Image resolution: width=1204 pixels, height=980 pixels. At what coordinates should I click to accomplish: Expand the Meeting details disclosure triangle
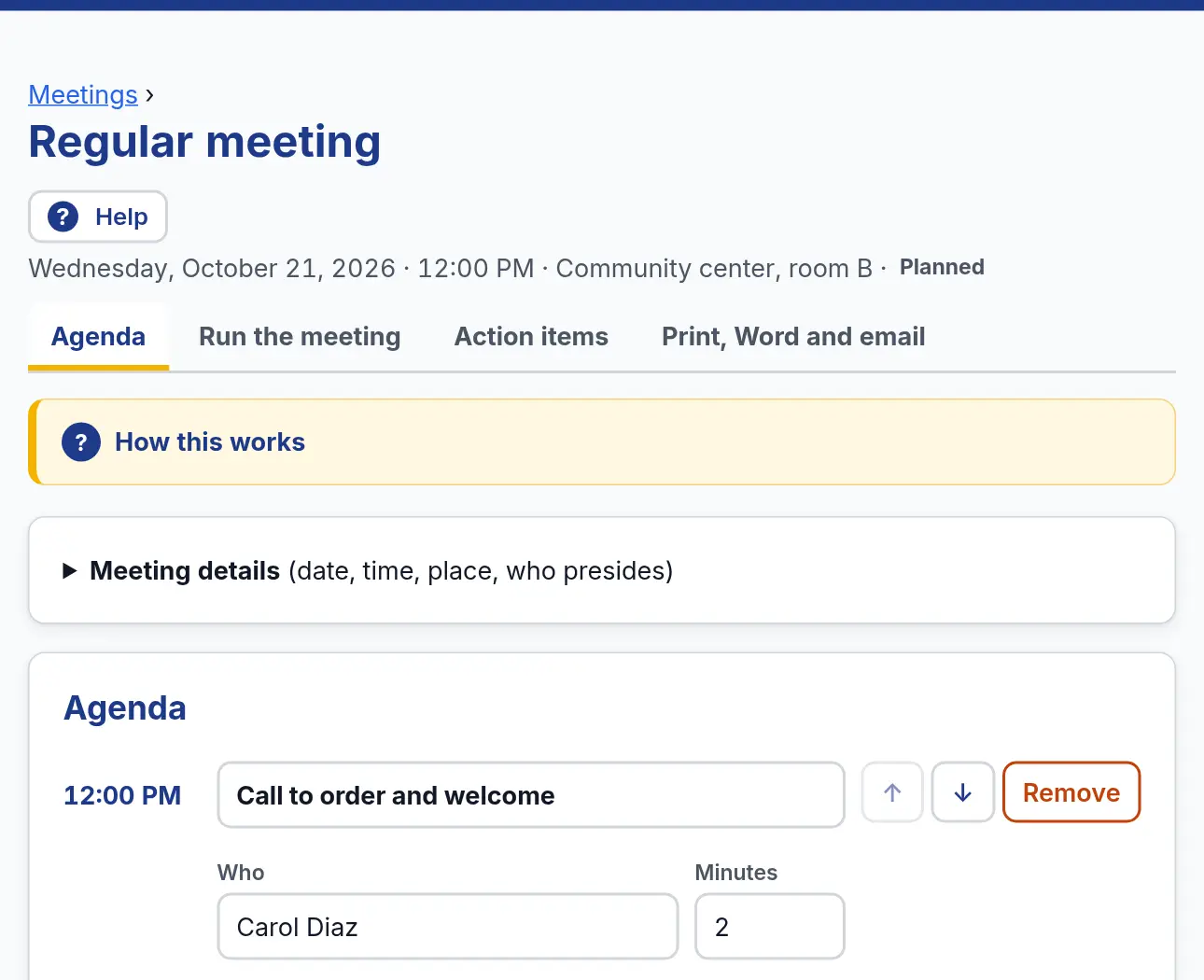(x=69, y=571)
